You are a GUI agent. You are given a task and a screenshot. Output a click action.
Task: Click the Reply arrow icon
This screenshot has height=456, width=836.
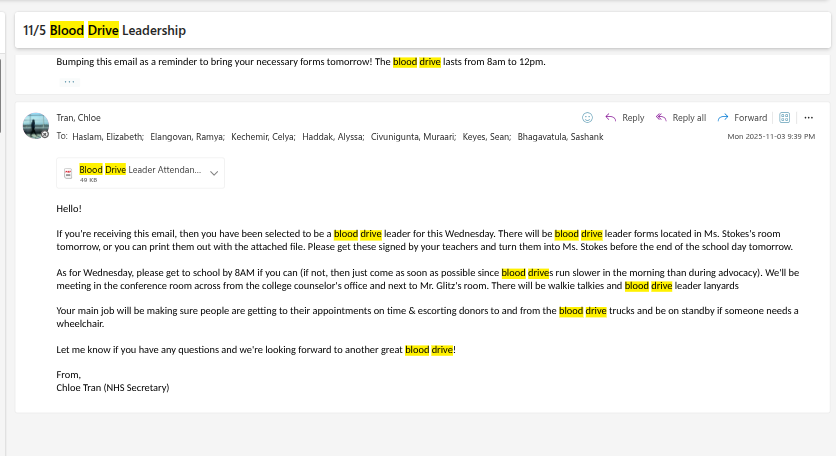(x=610, y=118)
